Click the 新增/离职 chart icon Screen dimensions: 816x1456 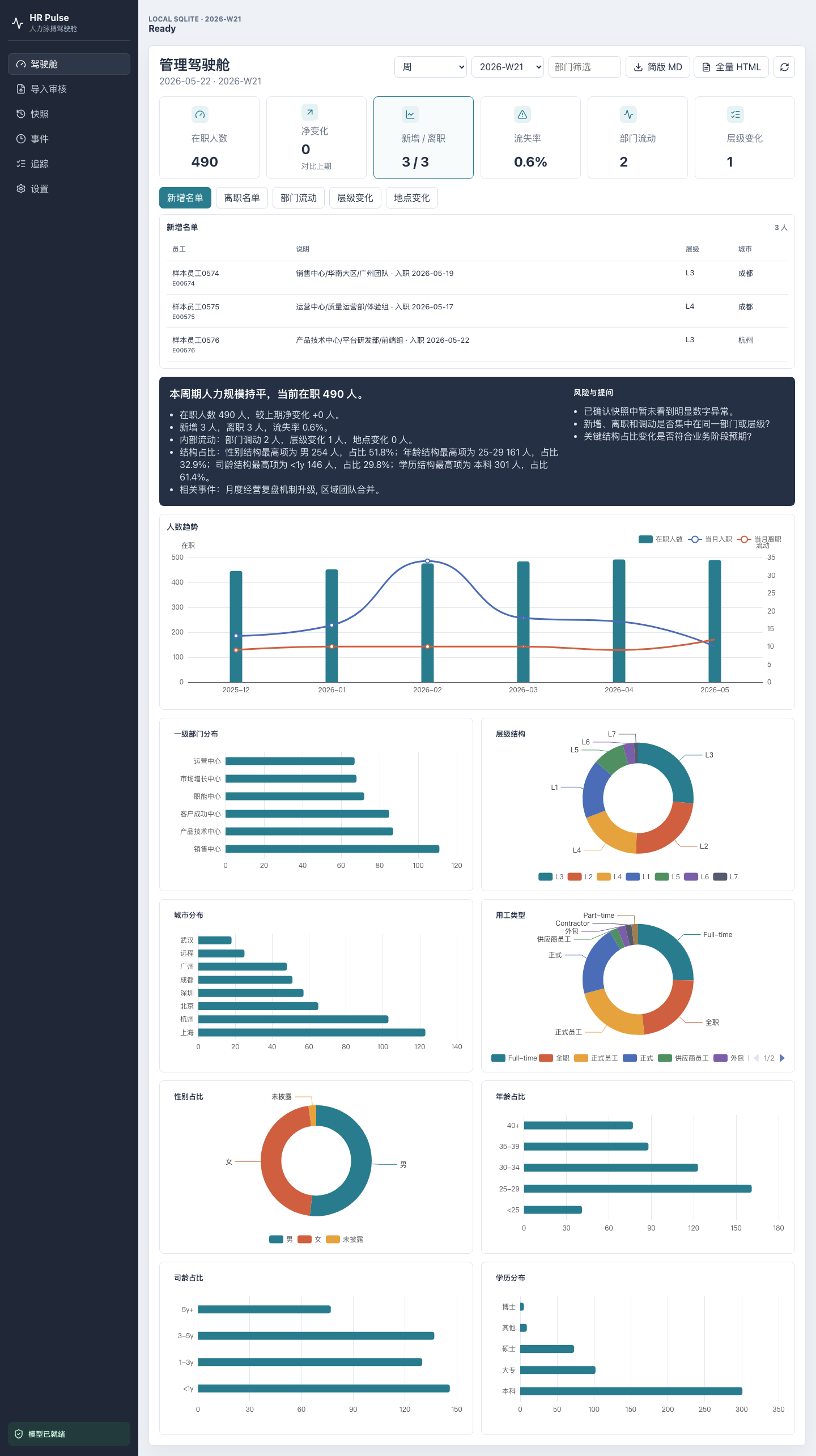(410, 114)
